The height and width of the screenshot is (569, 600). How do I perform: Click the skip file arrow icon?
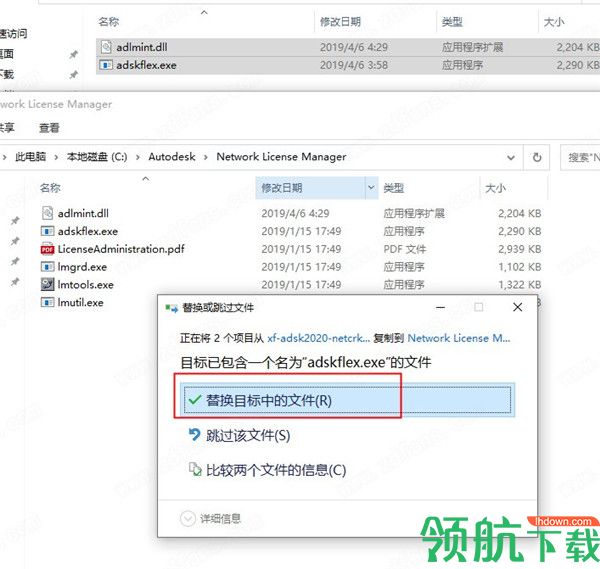pos(195,435)
